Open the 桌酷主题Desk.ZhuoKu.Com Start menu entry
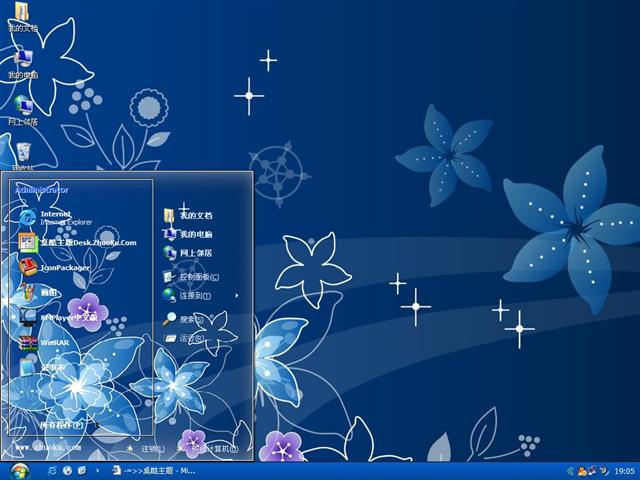This screenshot has width=640, height=480. coord(78,242)
